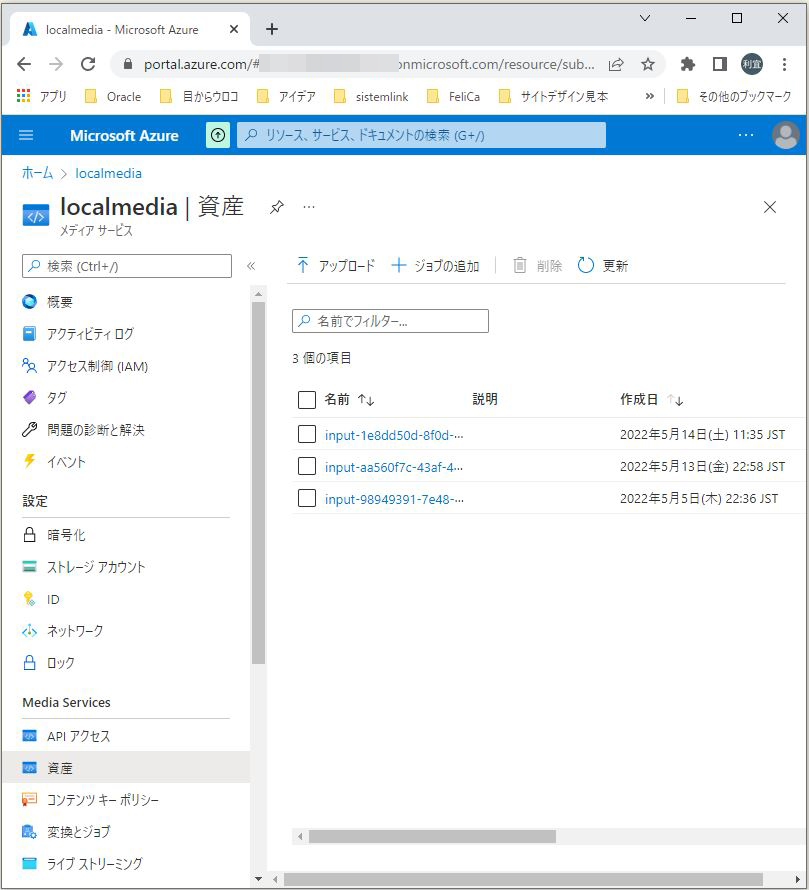Click アップロード in the toolbar
Image resolution: width=809 pixels, height=890 pixels.
click(336, 266)
